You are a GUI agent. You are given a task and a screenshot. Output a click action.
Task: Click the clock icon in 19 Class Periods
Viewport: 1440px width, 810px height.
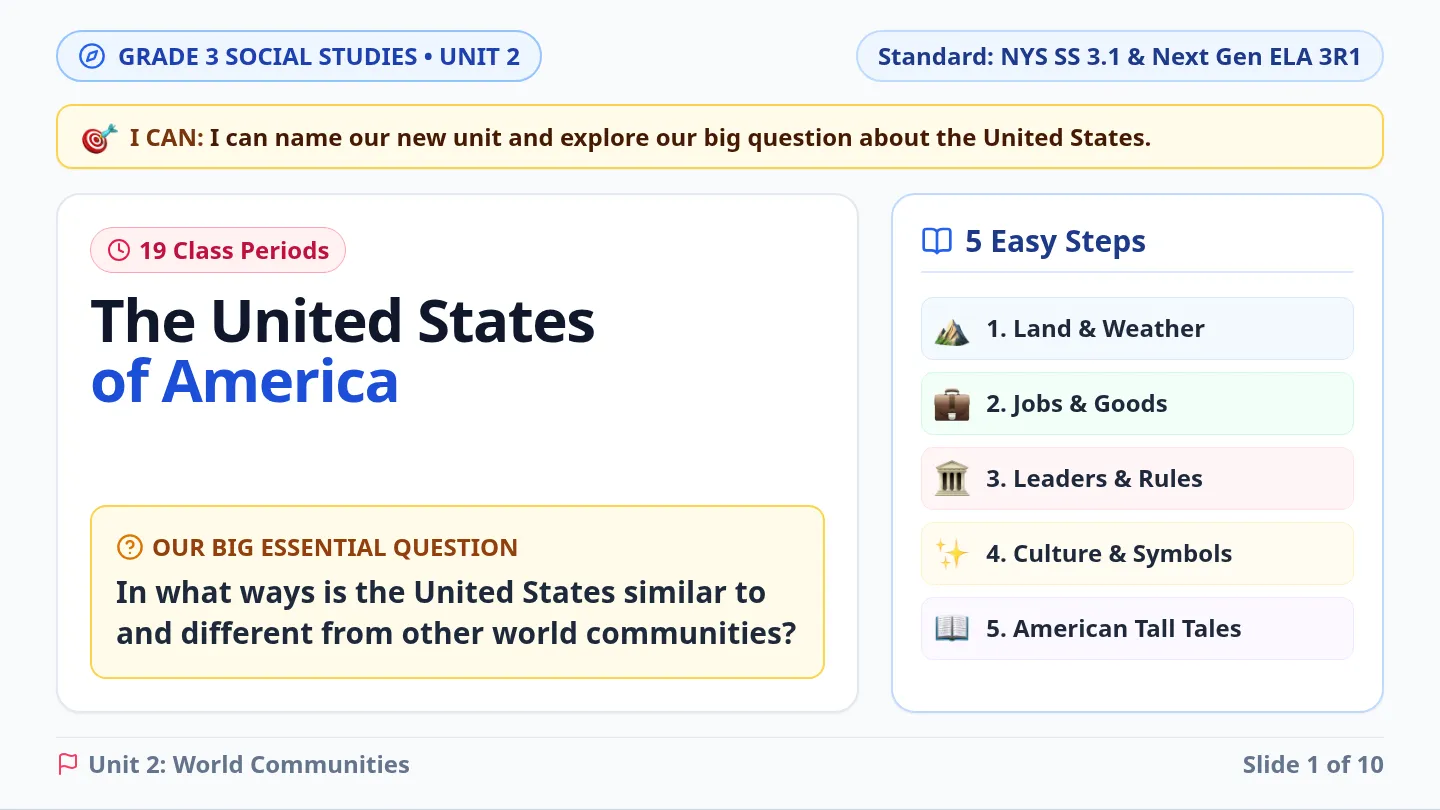[119, 250]
